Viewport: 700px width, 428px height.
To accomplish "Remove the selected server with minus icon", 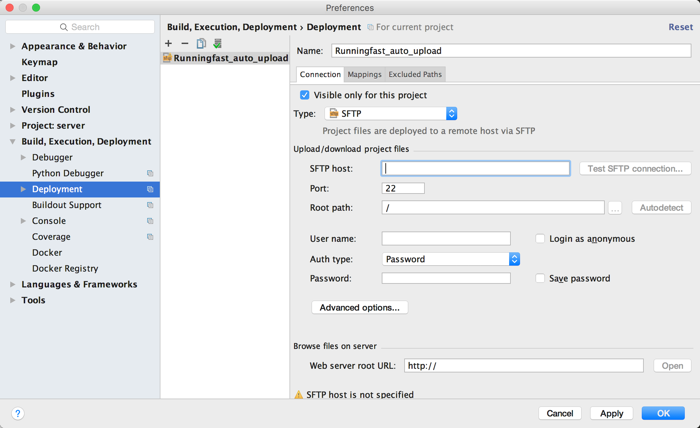I will coord(185,43).
